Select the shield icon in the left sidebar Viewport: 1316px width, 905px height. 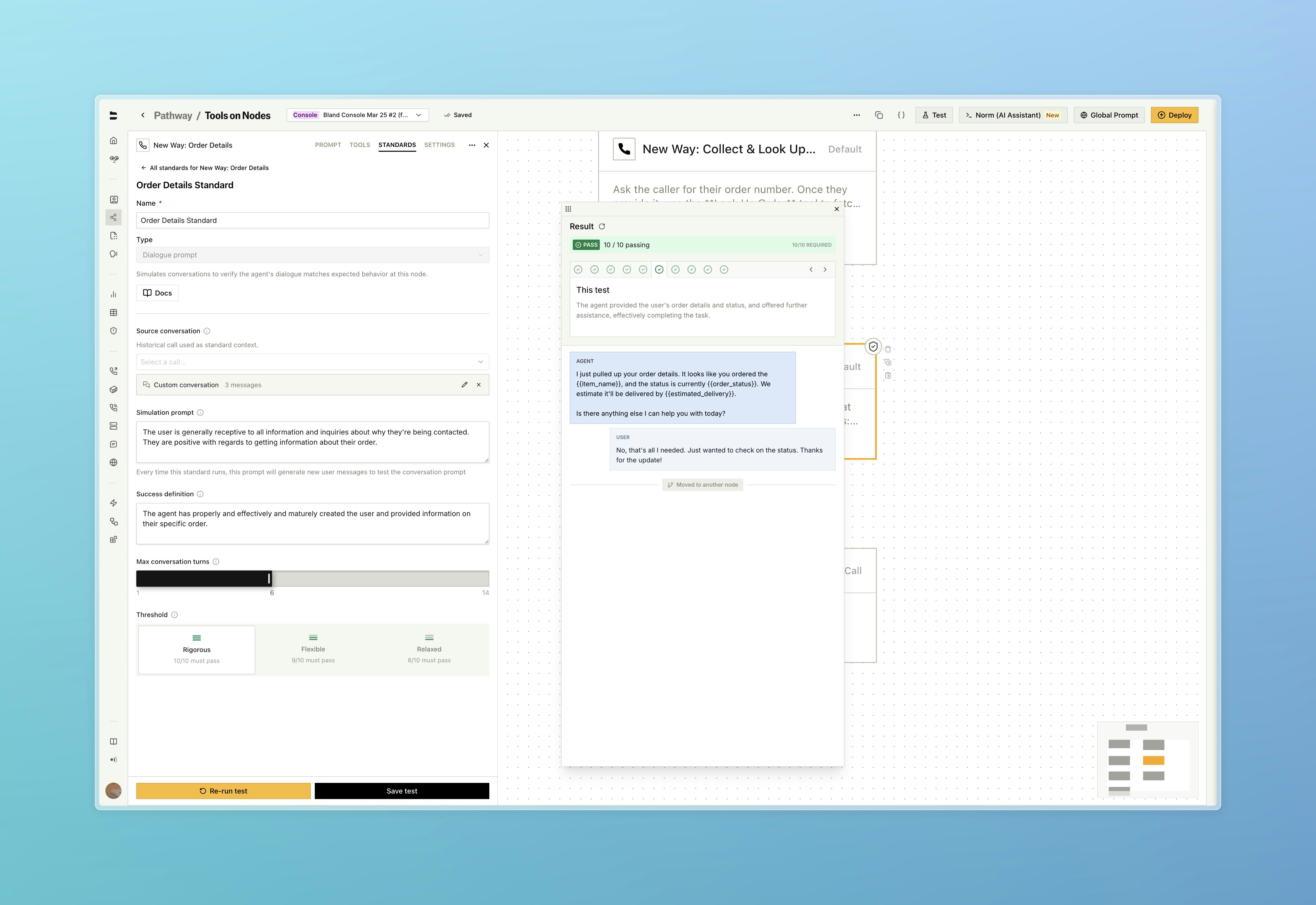click(113, 331)
